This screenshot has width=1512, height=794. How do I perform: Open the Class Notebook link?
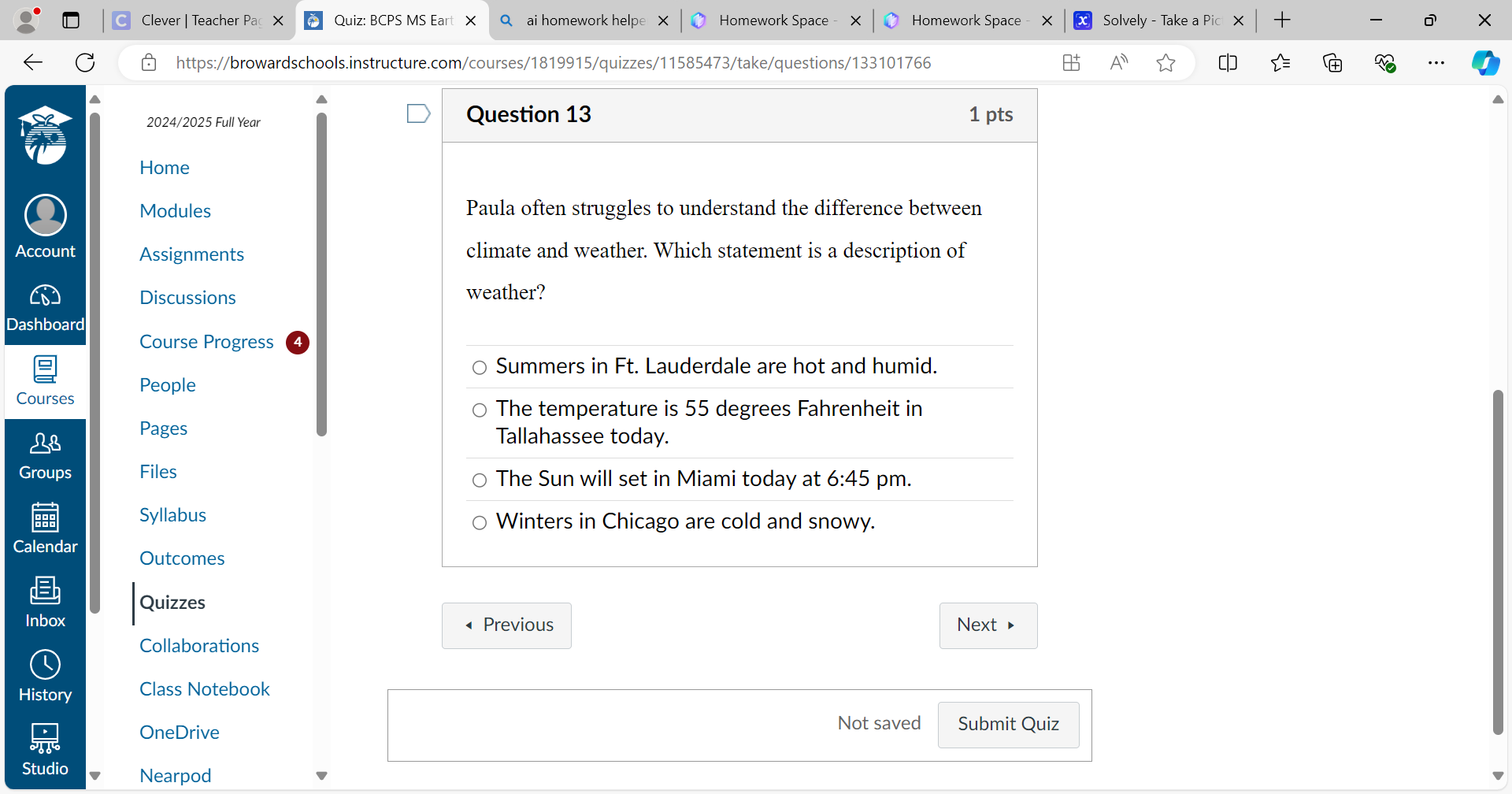coord(205,689)
